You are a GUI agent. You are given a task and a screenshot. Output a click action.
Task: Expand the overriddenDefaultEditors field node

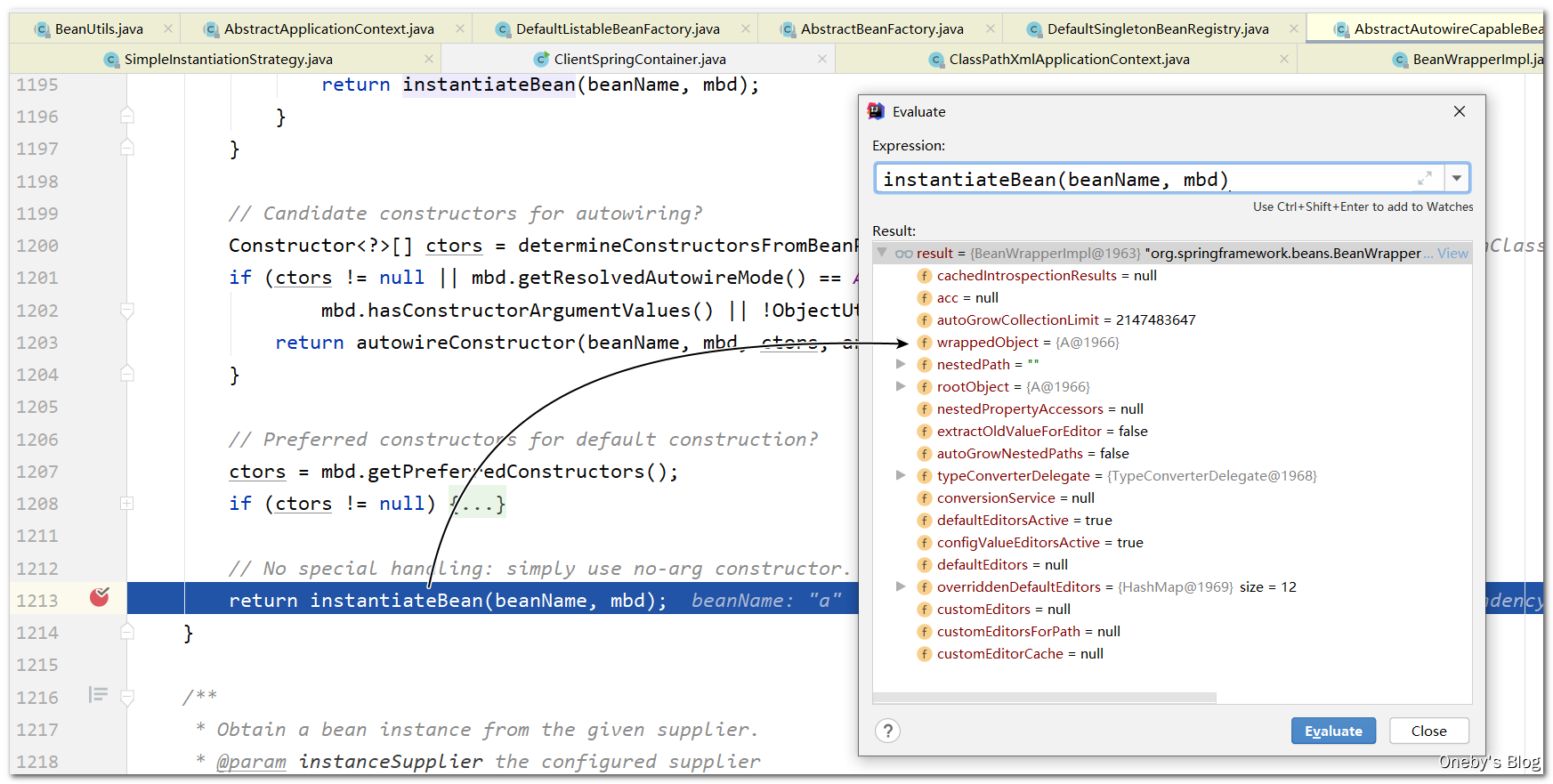pos(901,586)
